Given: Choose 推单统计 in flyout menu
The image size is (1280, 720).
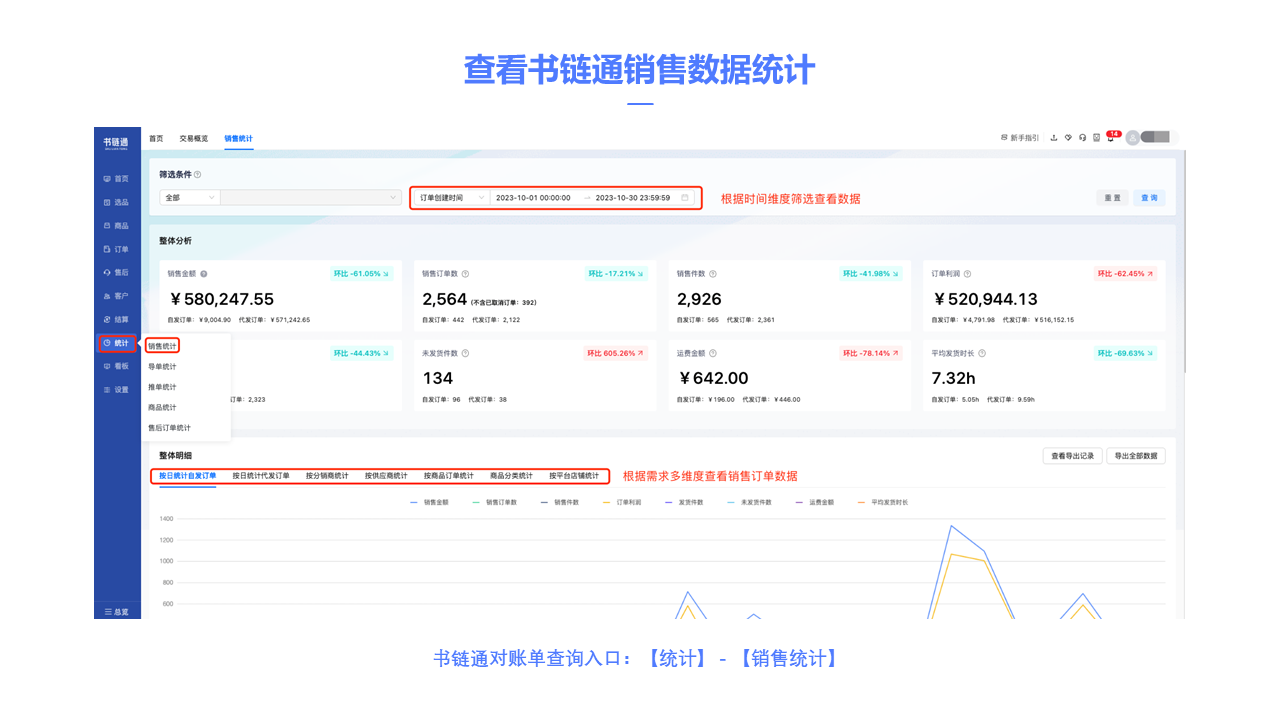Looking at the screenshot, I should pos(162,387).
